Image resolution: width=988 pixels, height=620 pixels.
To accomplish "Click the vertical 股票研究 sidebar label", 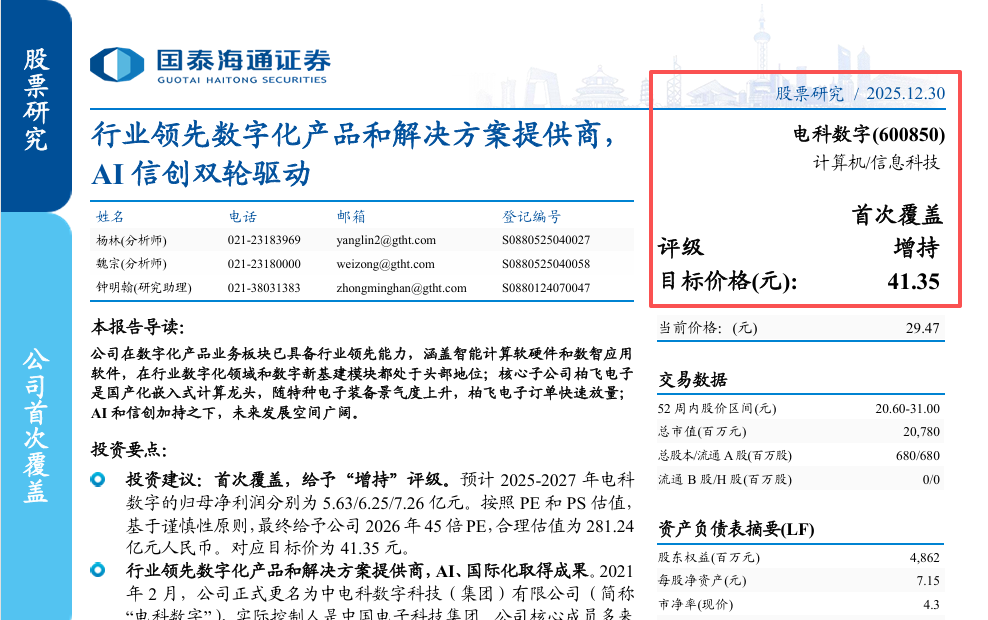I will point(36,100).
